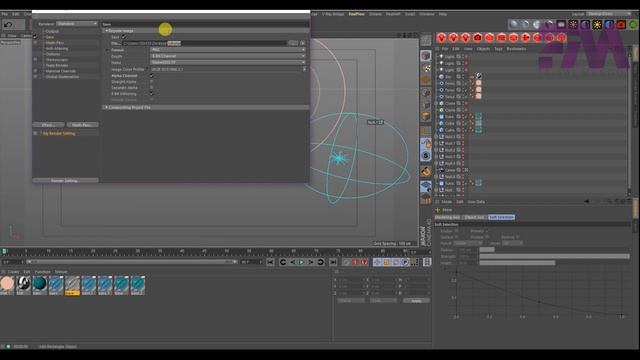Open the Tags menu in the Object Manager
The width and height of the screenshot is (640, 360).
pyautogui.click(x=498, y=49)
